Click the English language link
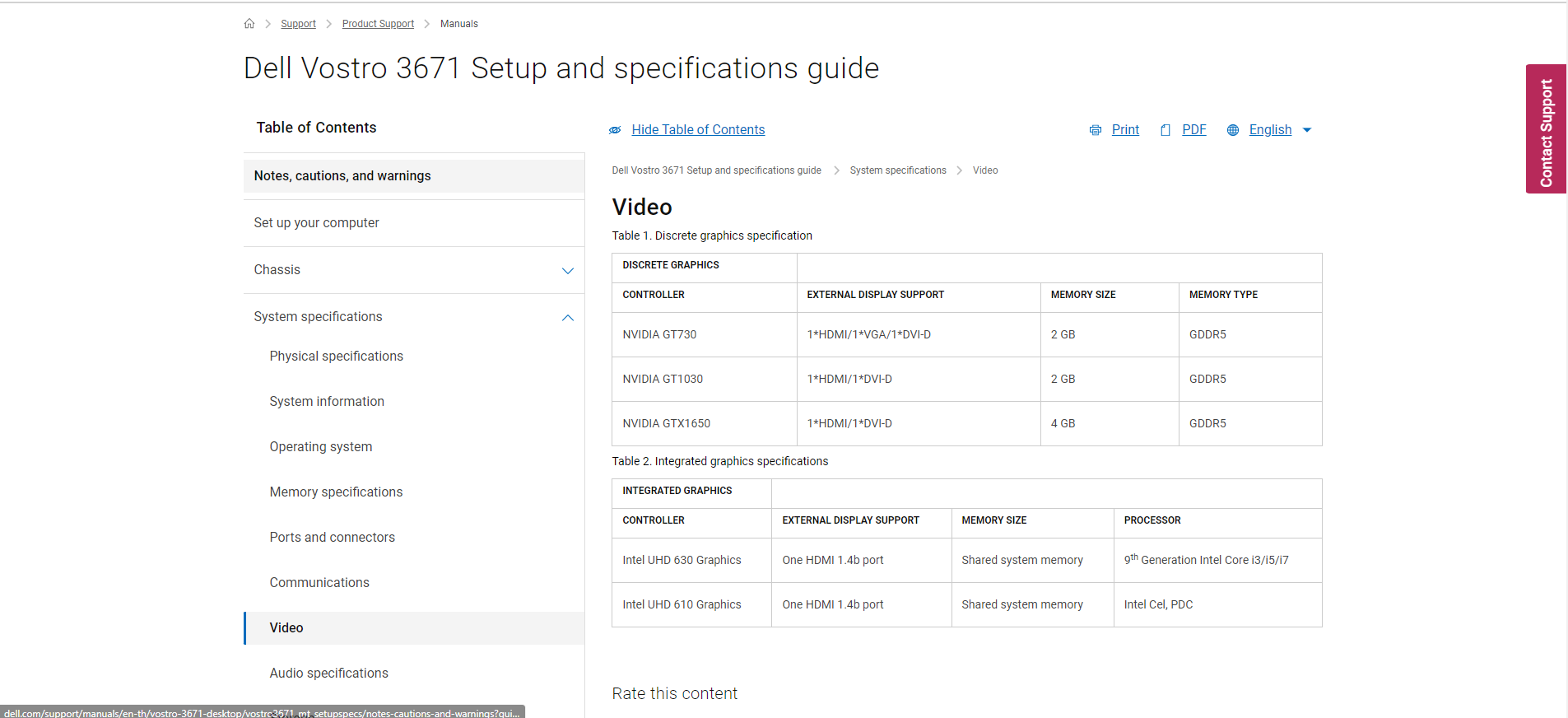Viewport: 1568px width, 718px height. click(1270, 130)
